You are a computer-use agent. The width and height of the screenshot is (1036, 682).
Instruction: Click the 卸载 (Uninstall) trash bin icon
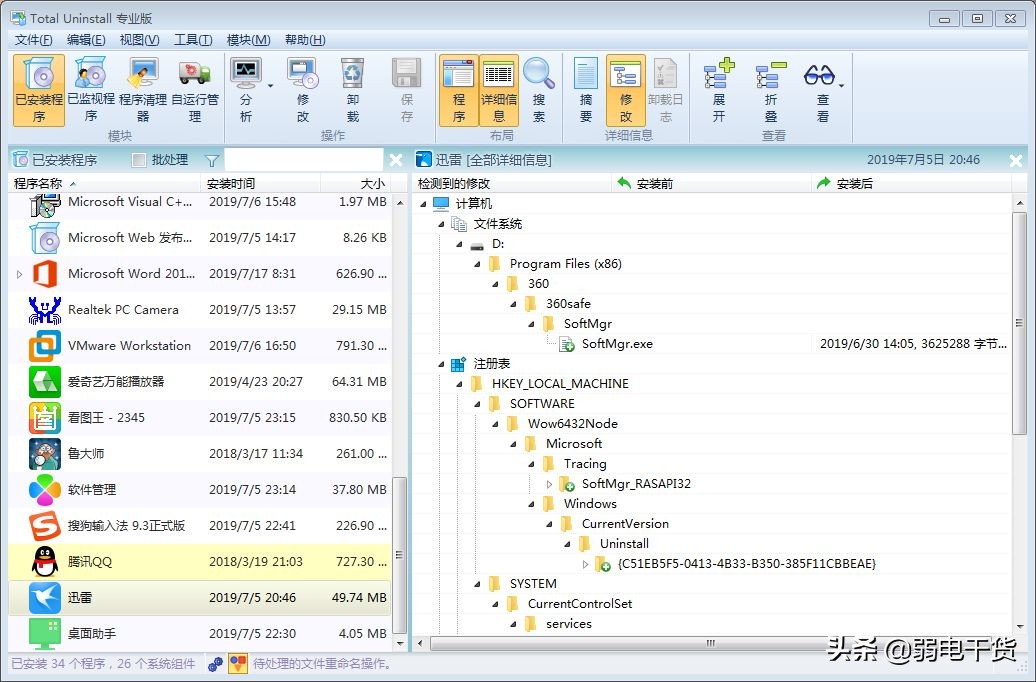point(352,80)
